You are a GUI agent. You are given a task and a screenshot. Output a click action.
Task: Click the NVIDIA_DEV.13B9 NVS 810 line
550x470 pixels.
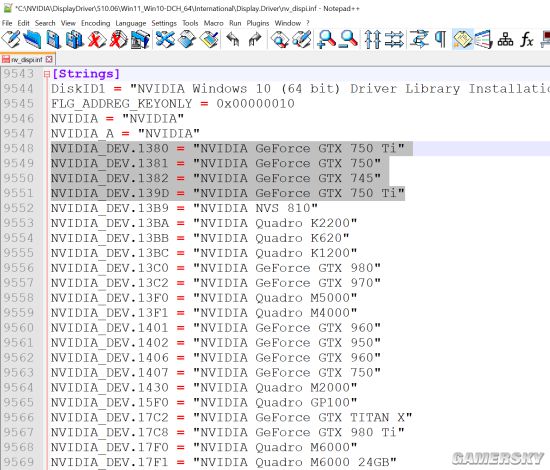point(184,208)
